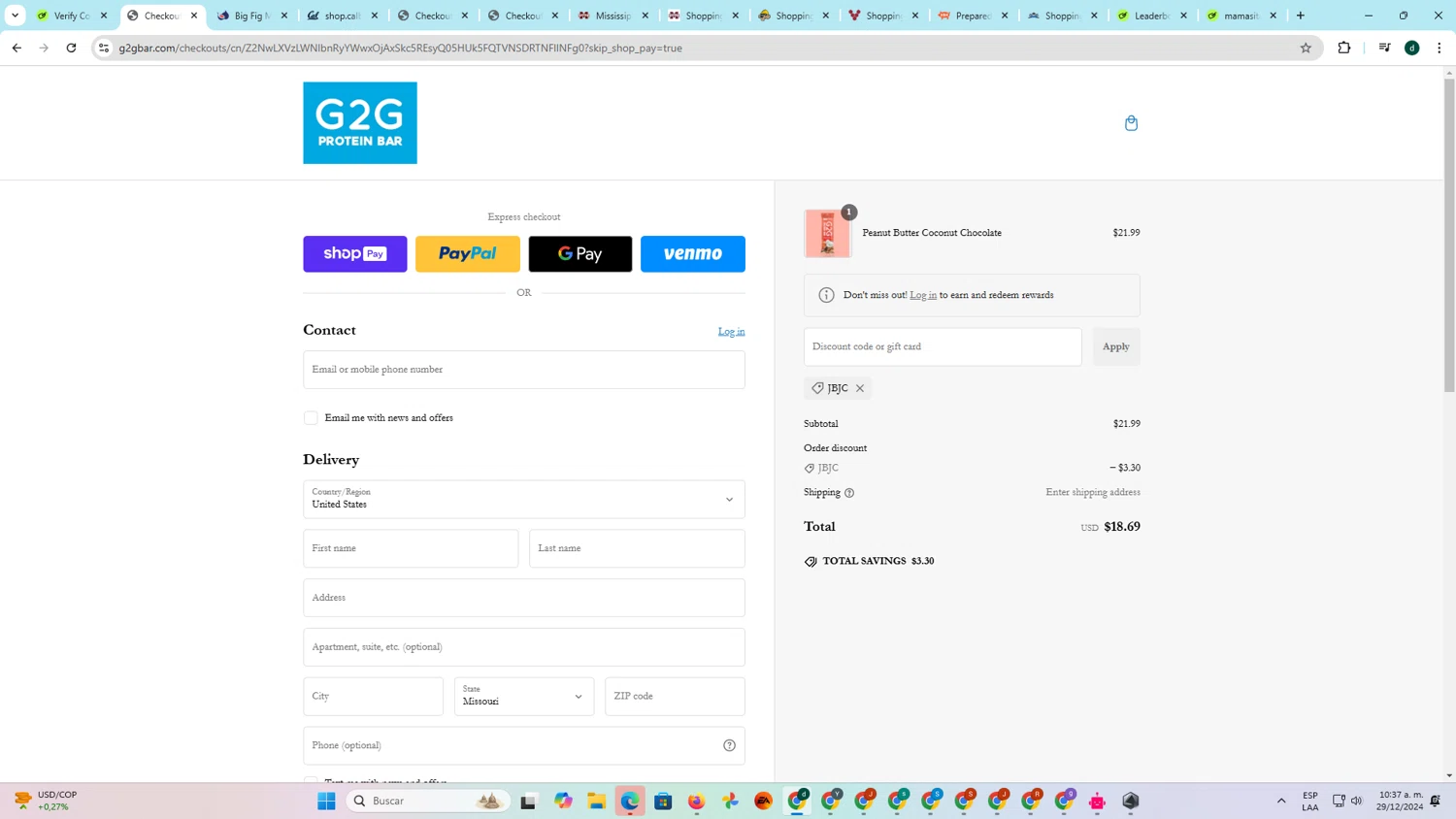Click Log in link in rewards notice

click(923, 295)
